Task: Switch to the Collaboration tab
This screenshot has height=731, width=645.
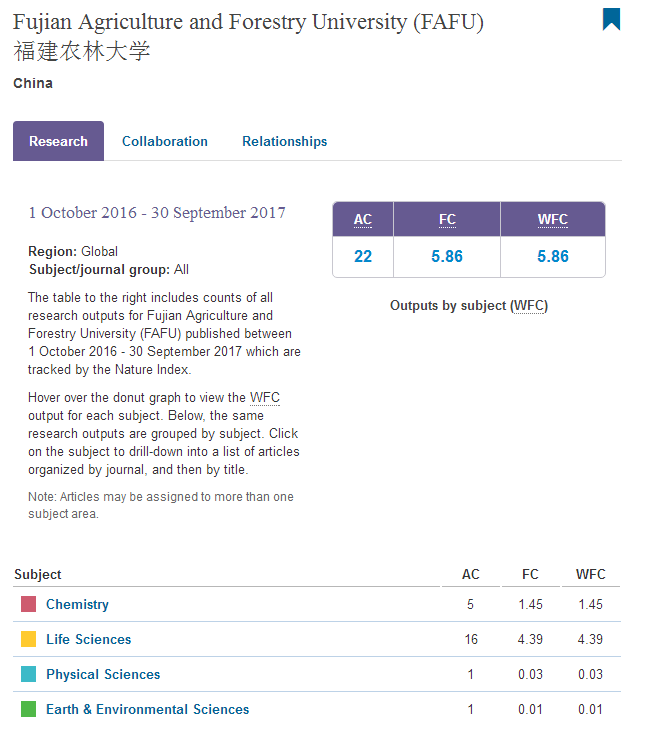Action: (x=165, y=142)
